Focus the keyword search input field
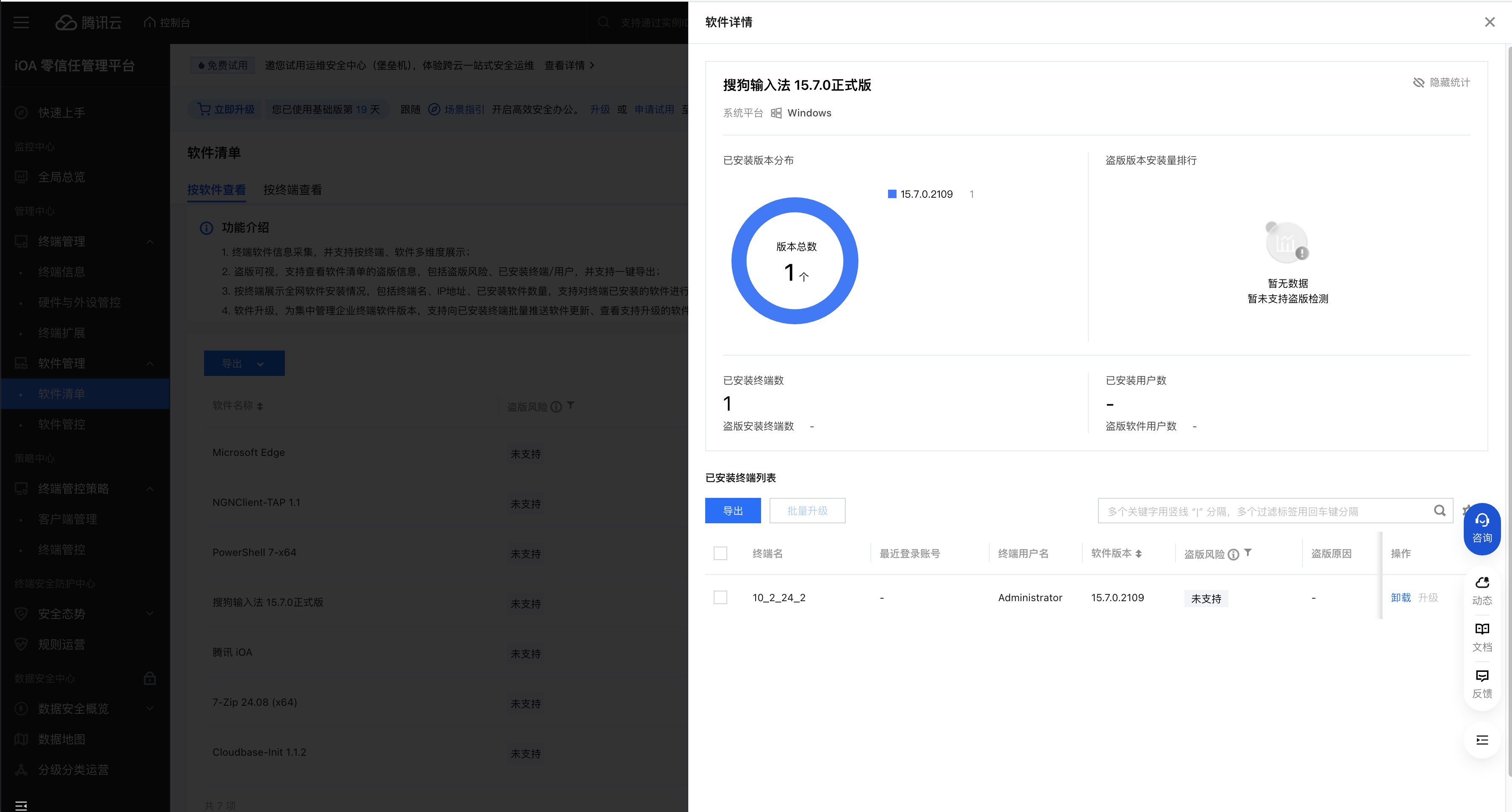 pyautogui.click(x=1262, y=511)
